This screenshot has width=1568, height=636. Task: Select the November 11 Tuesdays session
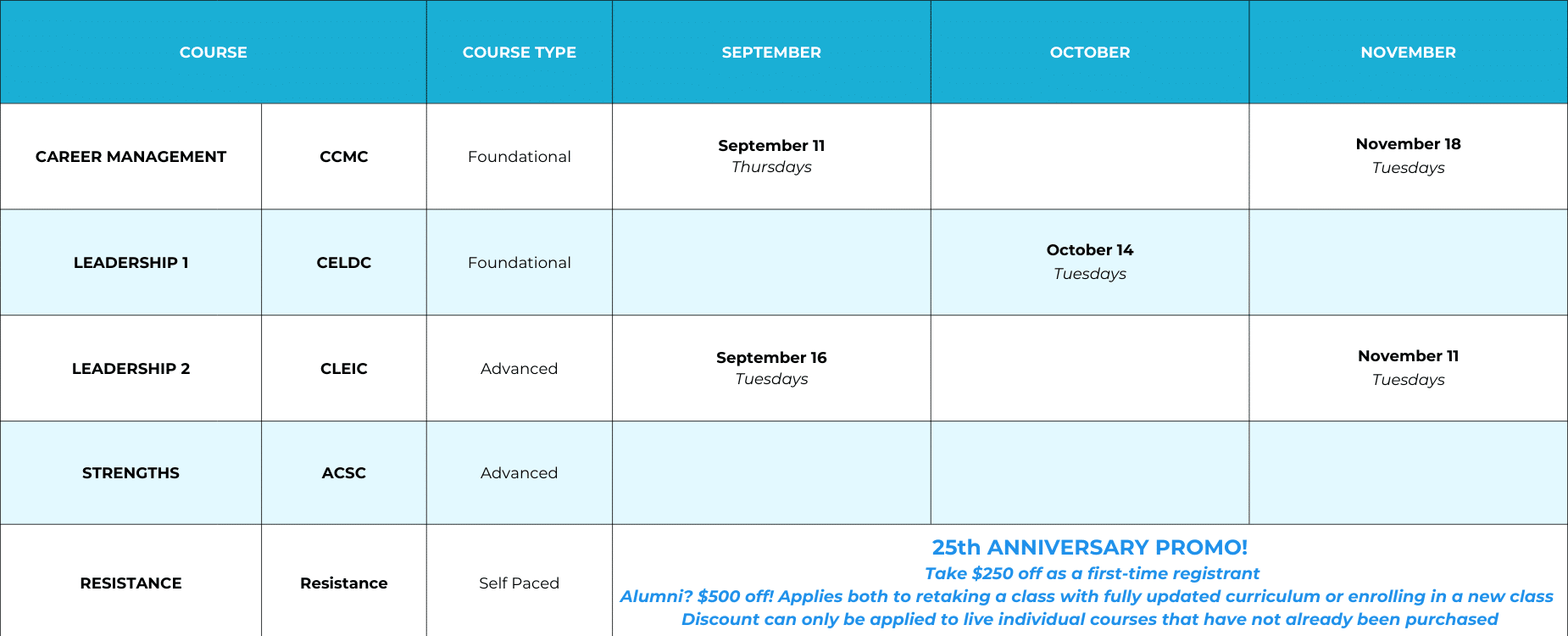point(1408,367)
